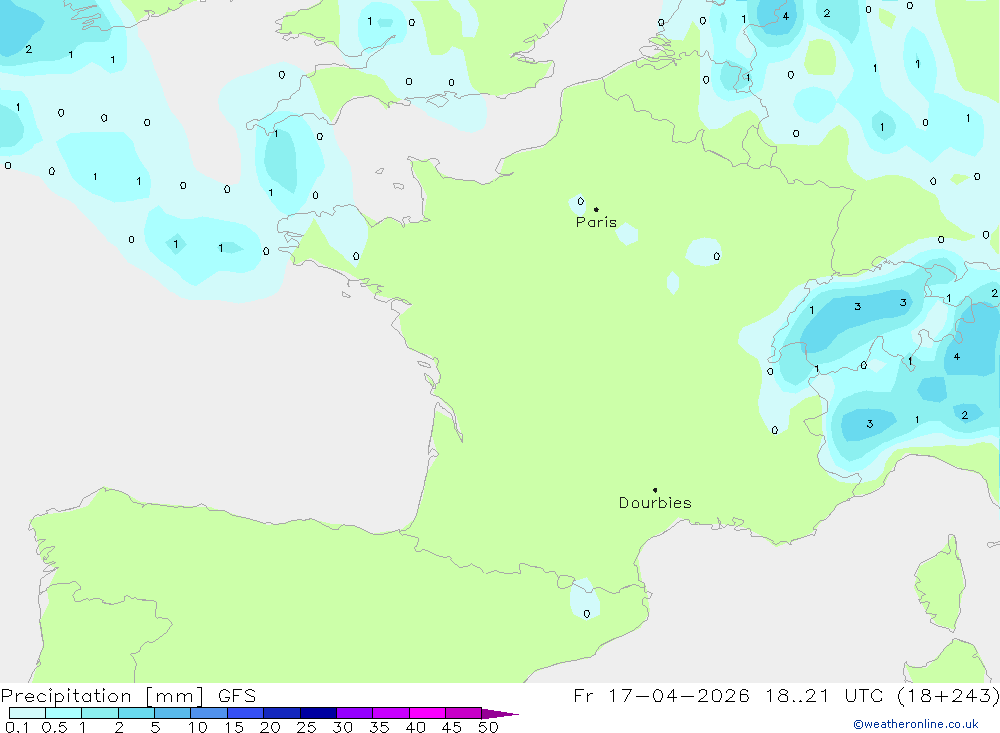This screenshot has width=1000, height=733.
Task: Click the Paris city label
Action: pos(596,222)
